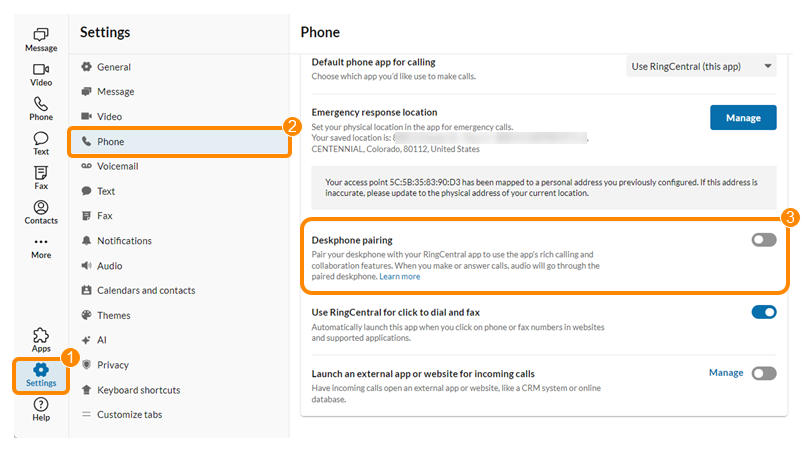Click the blue Manage button
The image size is (808, 454).
coord(743,117)
